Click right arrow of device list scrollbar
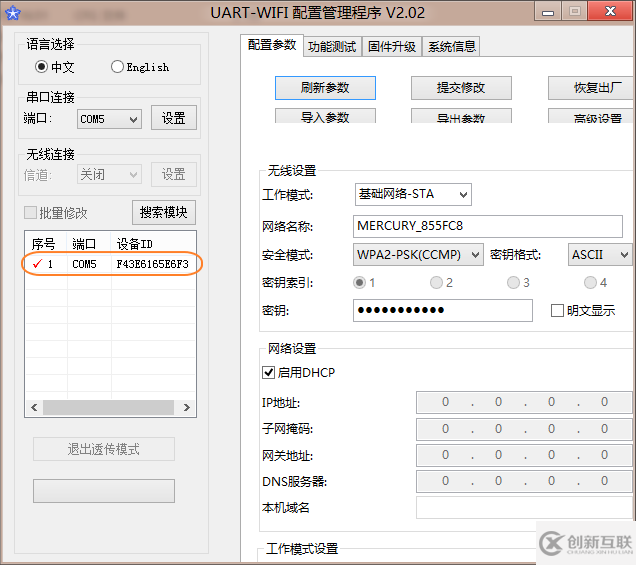Image resolution: width=636 pixels, height=565 pixels. (x=187, y=408)
